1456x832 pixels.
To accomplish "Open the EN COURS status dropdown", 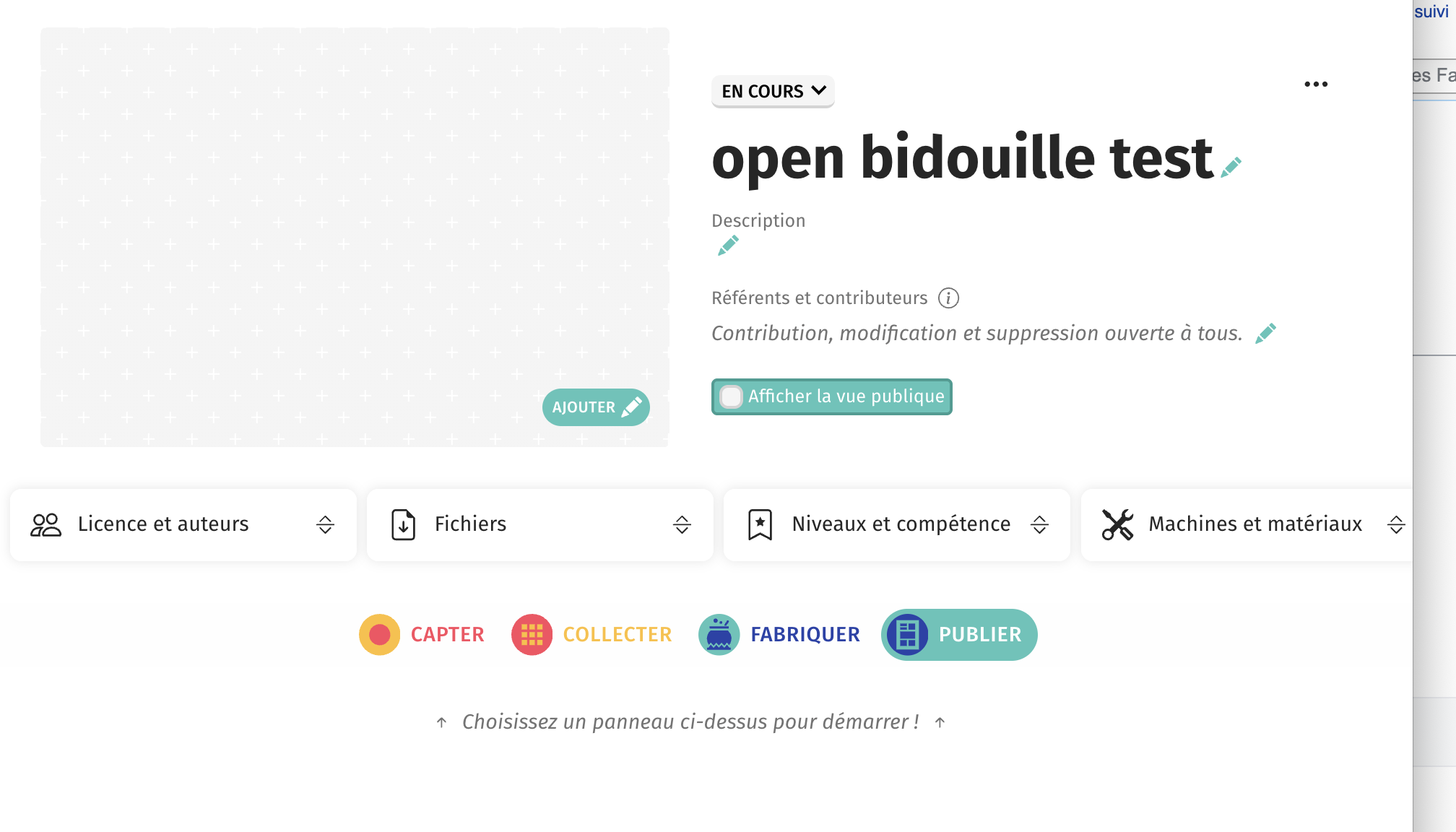I will [x=773, y=92].
